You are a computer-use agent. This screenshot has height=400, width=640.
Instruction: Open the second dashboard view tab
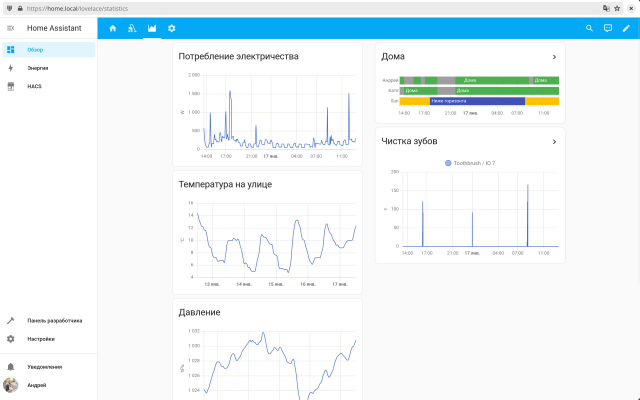(x=132, y=28)
